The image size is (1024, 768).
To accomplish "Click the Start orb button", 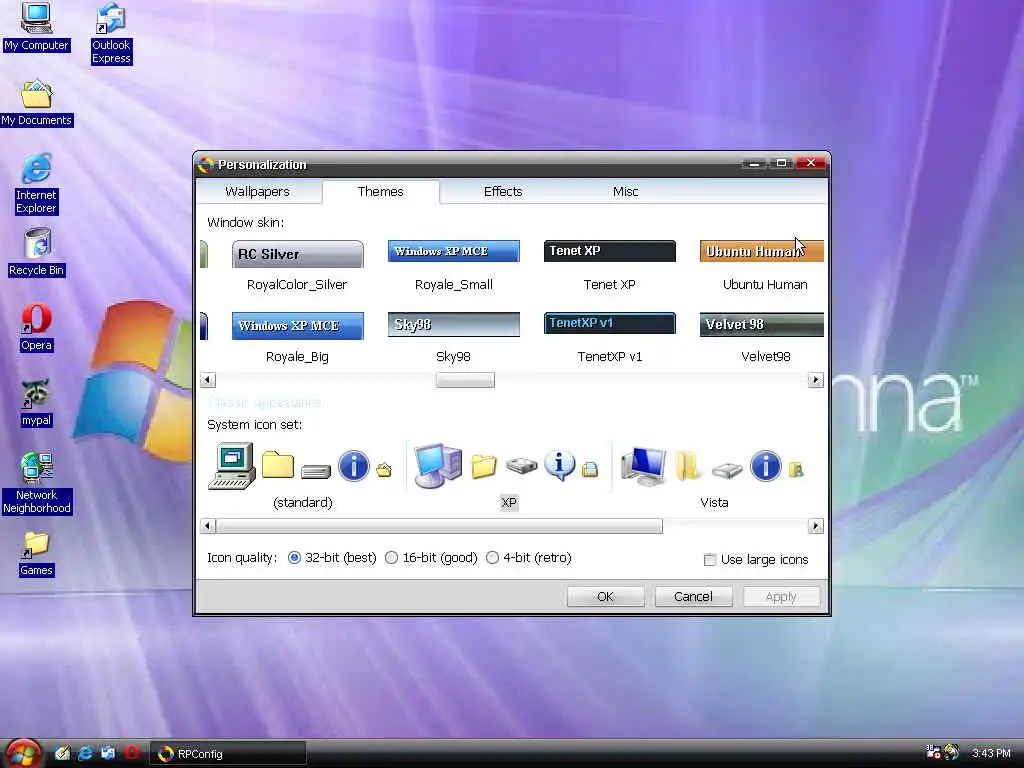I will pos(24,754).
